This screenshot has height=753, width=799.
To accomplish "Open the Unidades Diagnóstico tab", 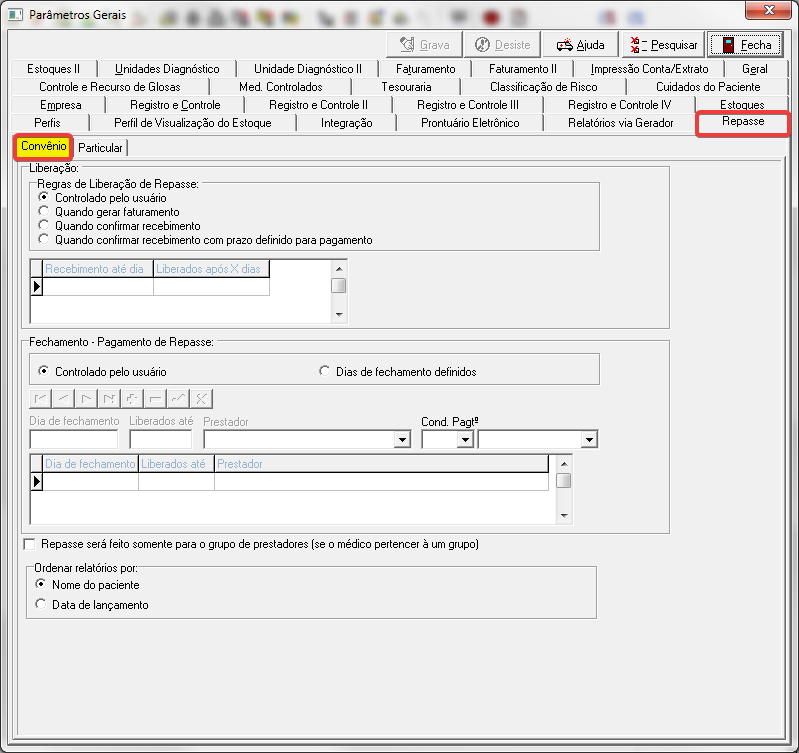I will tap(167, 69).
